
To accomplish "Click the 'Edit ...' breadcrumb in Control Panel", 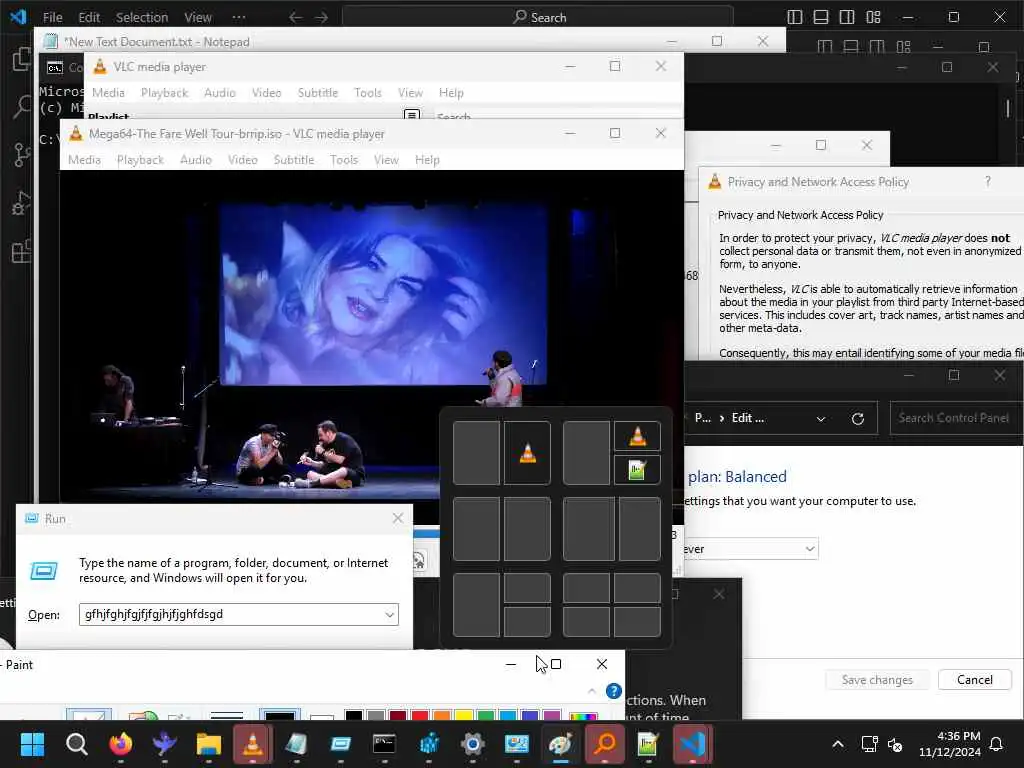I will tap(748, 418).
